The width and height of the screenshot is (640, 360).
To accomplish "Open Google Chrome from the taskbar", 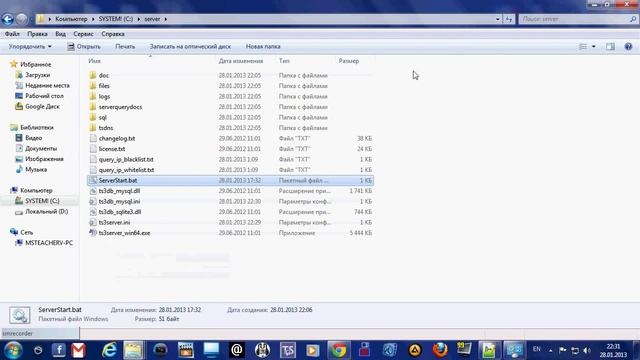I will pos(339,350).
